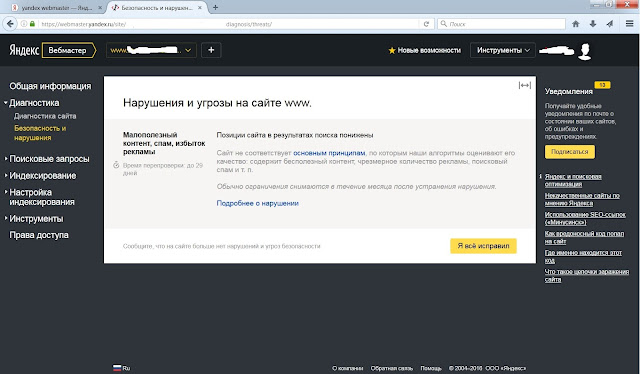640x374 pixels.
Task: Open the Новые возможности link
Action: tap(429, 50)
